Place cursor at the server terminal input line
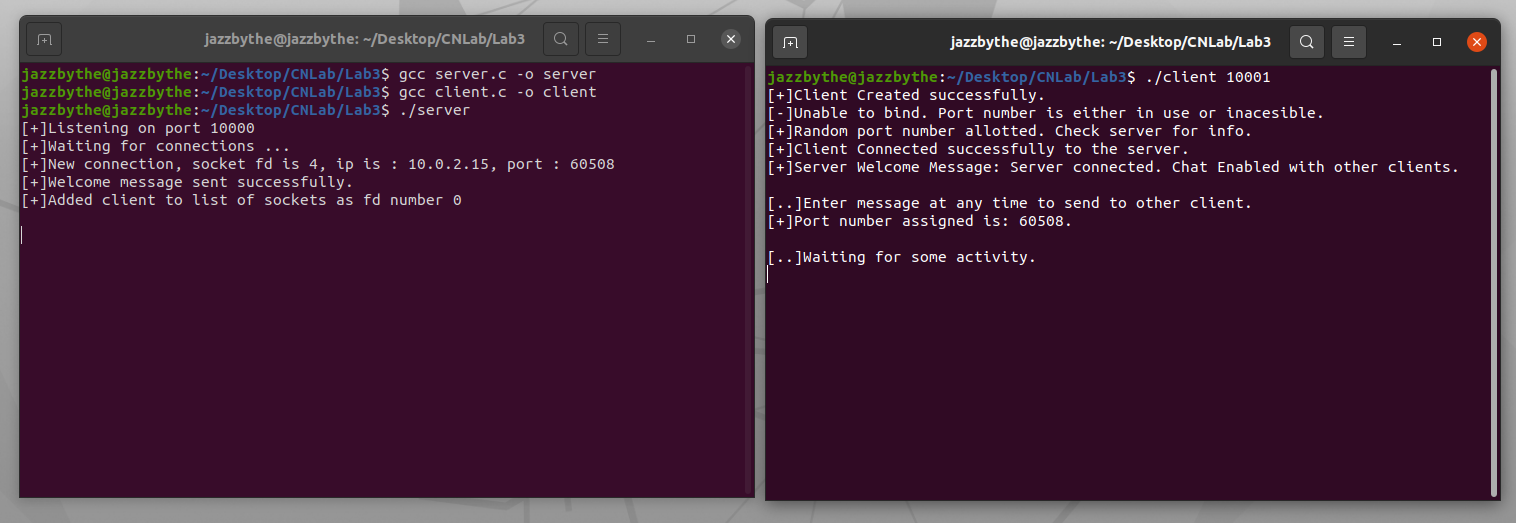This screenshot has width=1516, height=523. (x=23, y=235)
